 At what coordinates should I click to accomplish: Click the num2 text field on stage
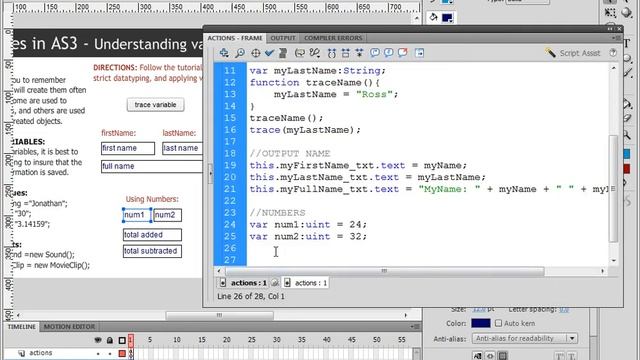point(167,215)
